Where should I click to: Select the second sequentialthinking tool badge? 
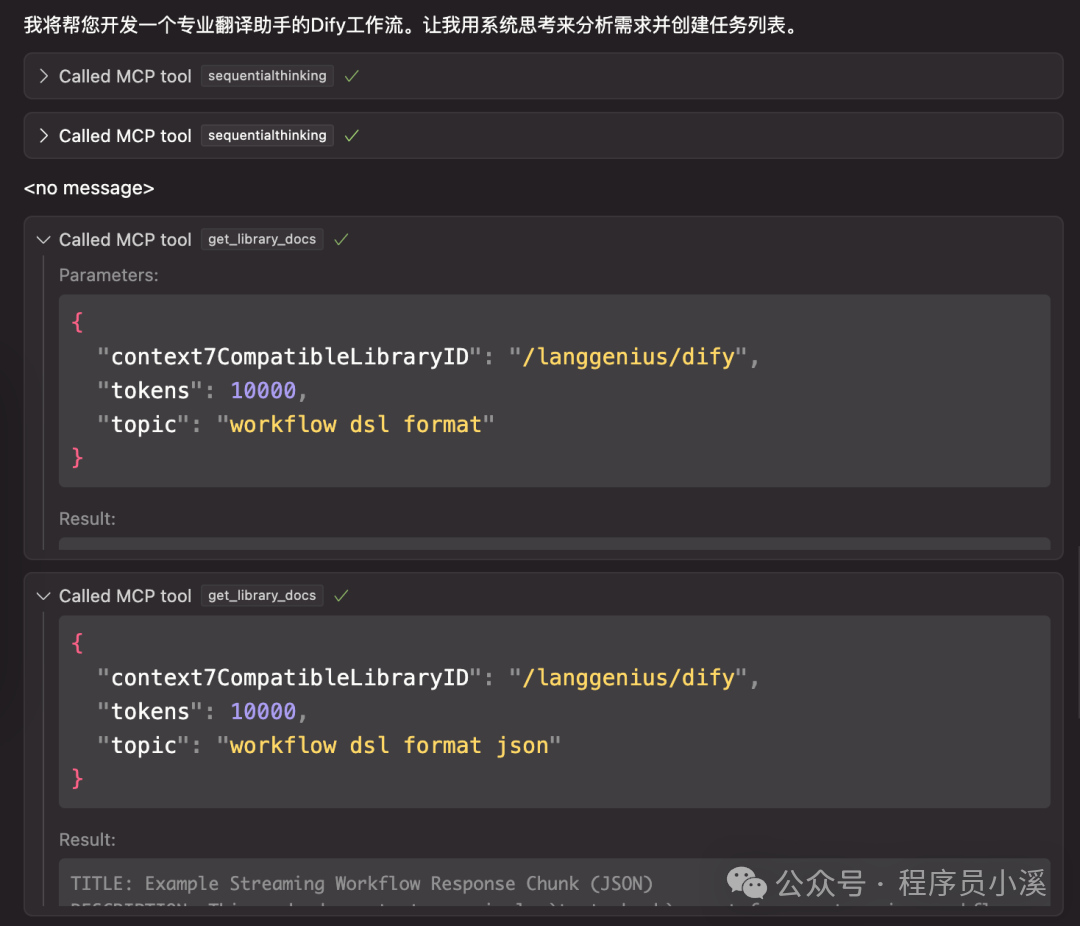click(266, 136)
